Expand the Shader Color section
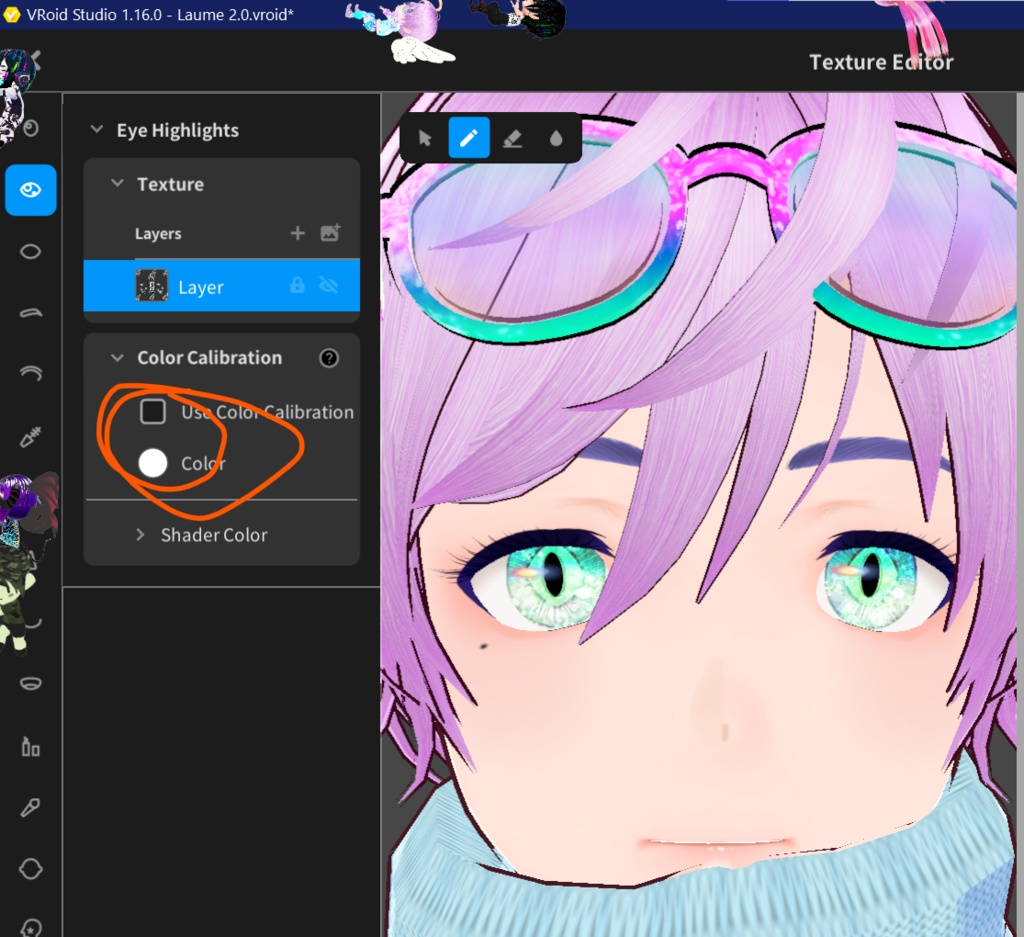Screen dimensions: 1024x937 141,534
